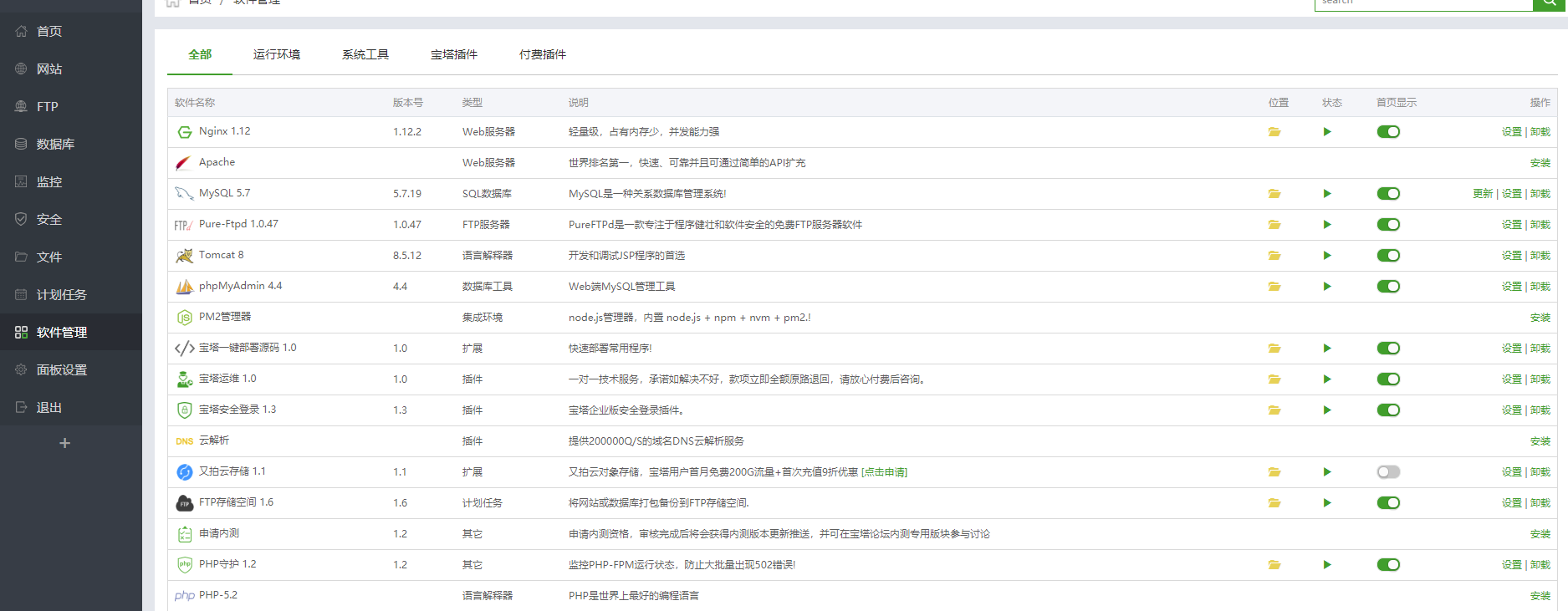Click the phpMyAdmin status play icon

point(1327,287)
